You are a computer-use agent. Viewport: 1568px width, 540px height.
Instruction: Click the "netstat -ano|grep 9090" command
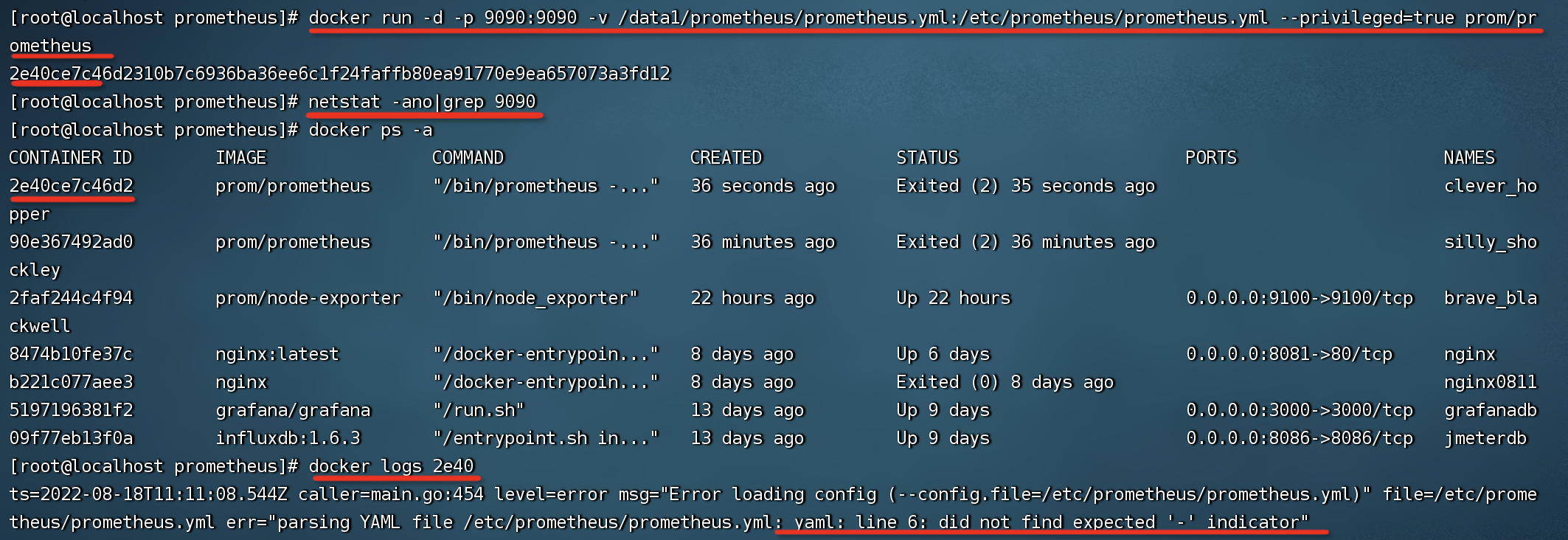422,102
